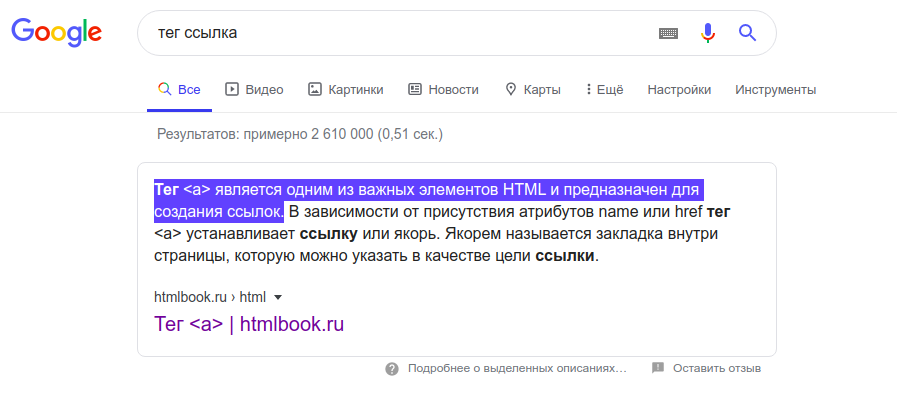Select the 'Все' results tab
The image size is (897, 396).
180,90
